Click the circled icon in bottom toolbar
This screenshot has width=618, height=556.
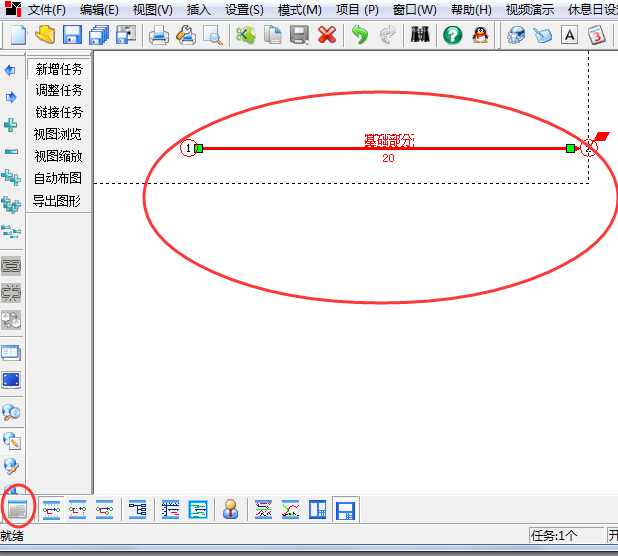[17, 510]
